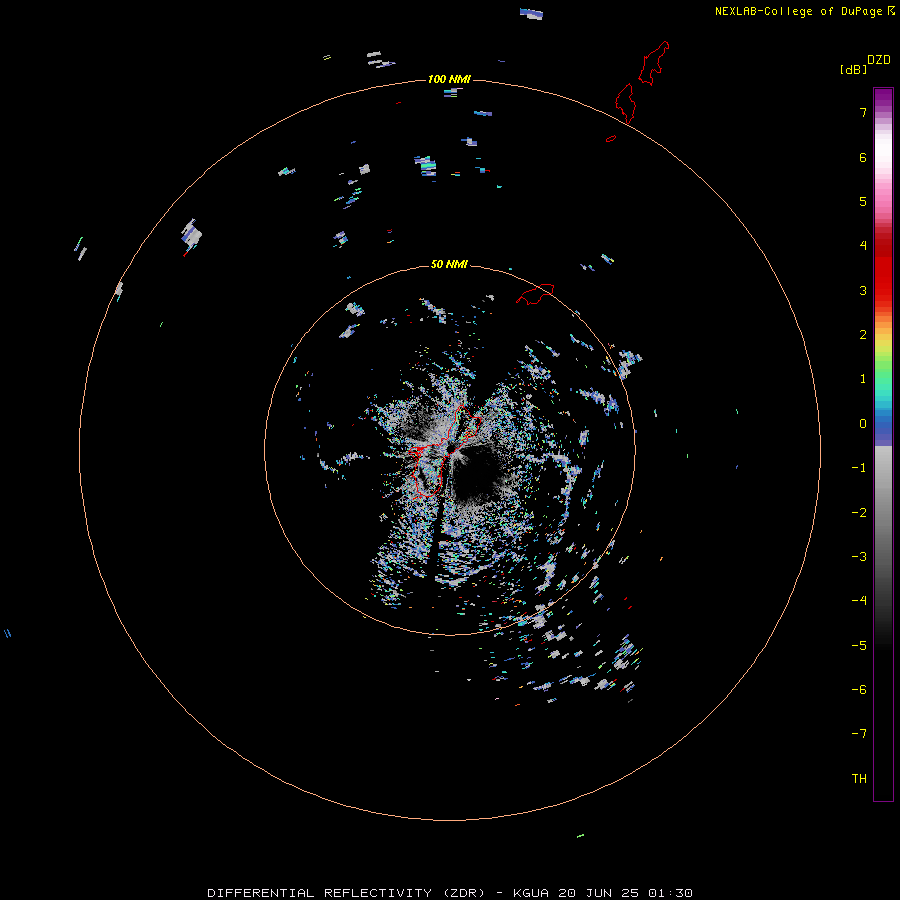Viewport: 900px width, 900px height.
Task: Click the 100 NMI range ring label
Action: click(x=449, y=79)
